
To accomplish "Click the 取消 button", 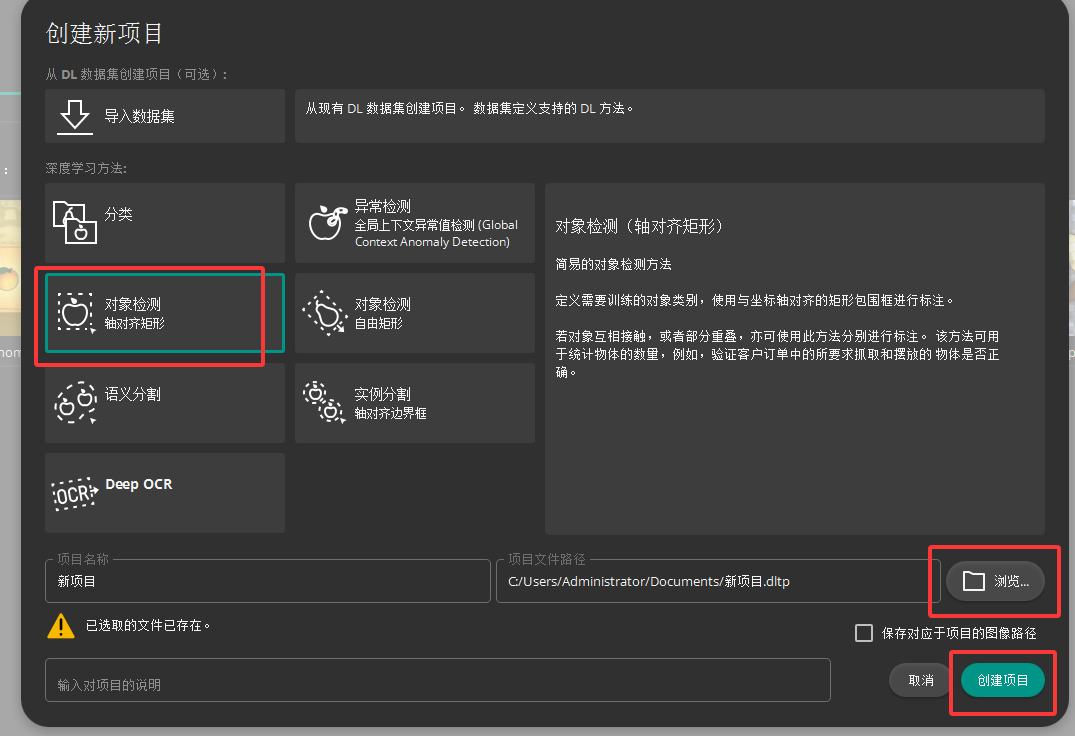I will tap(921, 680).
